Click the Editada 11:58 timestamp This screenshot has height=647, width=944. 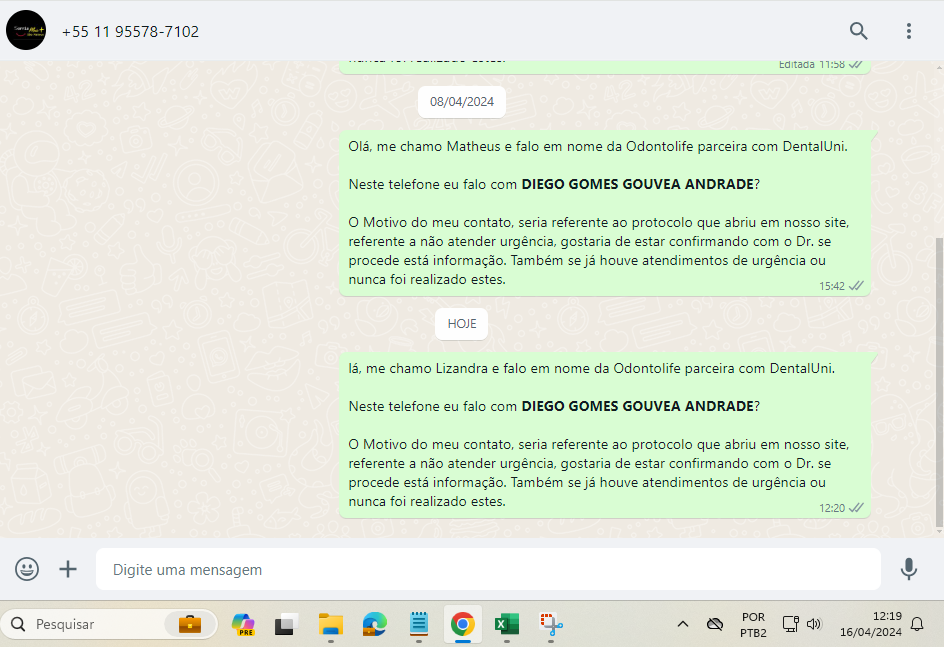click(x=812, y=64)
